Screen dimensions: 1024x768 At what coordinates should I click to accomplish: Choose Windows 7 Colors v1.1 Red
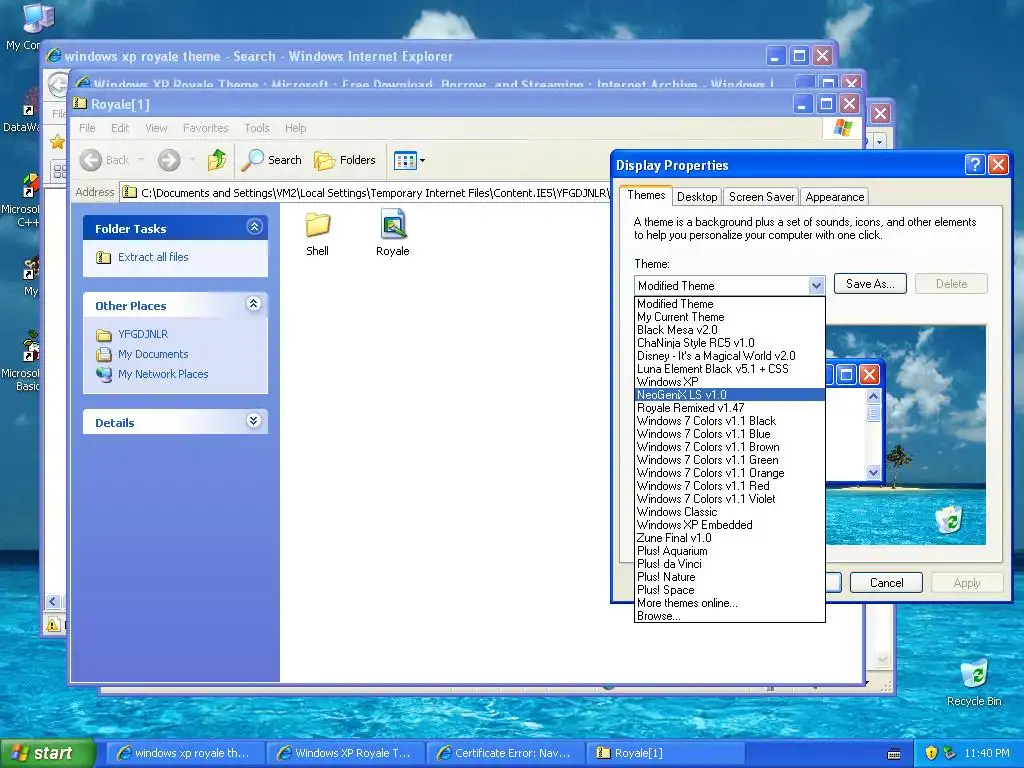coord(729,486)
